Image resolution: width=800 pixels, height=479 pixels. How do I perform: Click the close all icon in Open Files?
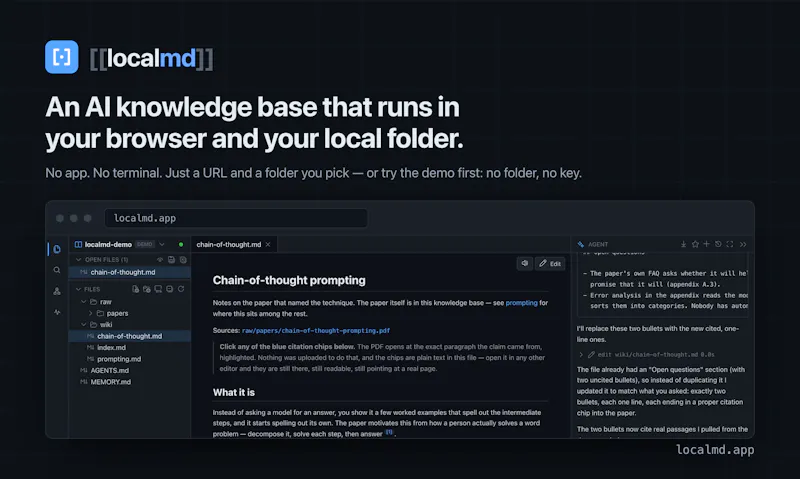(x=183, y=260)
